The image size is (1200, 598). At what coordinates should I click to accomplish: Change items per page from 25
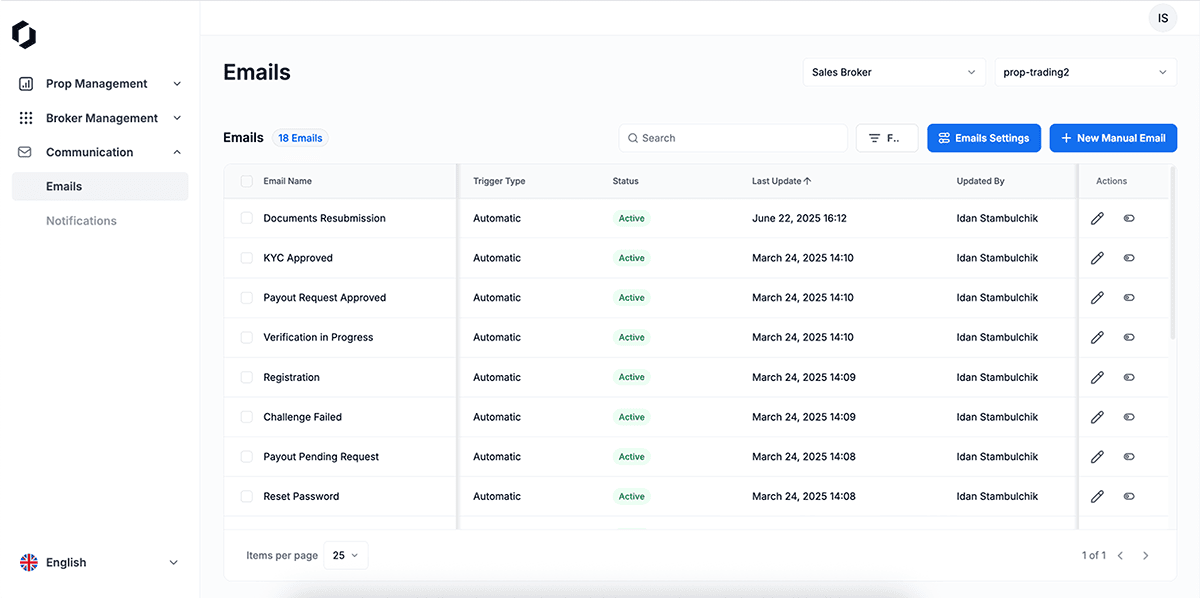[346, 555]
